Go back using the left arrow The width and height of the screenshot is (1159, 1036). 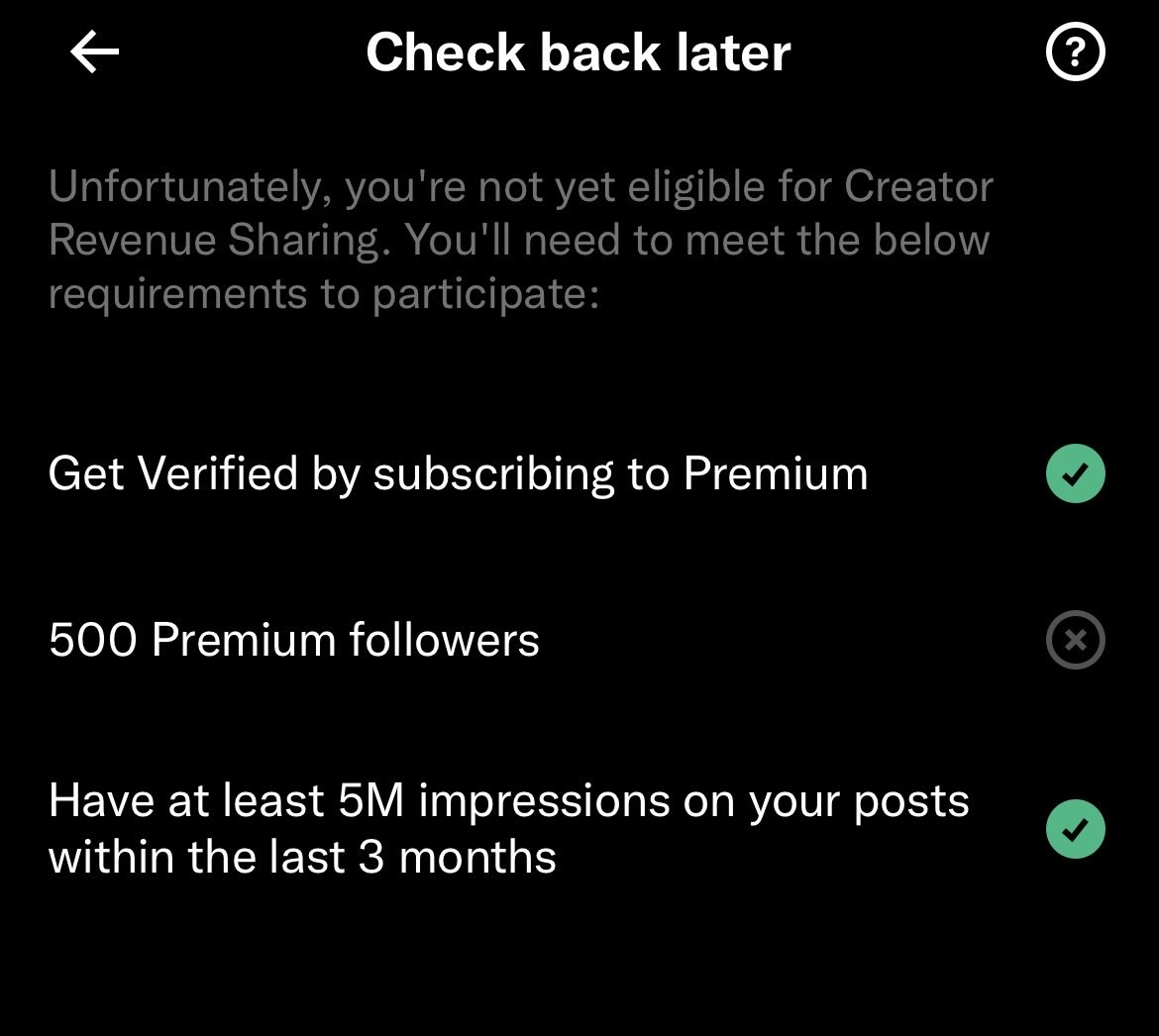95,52
